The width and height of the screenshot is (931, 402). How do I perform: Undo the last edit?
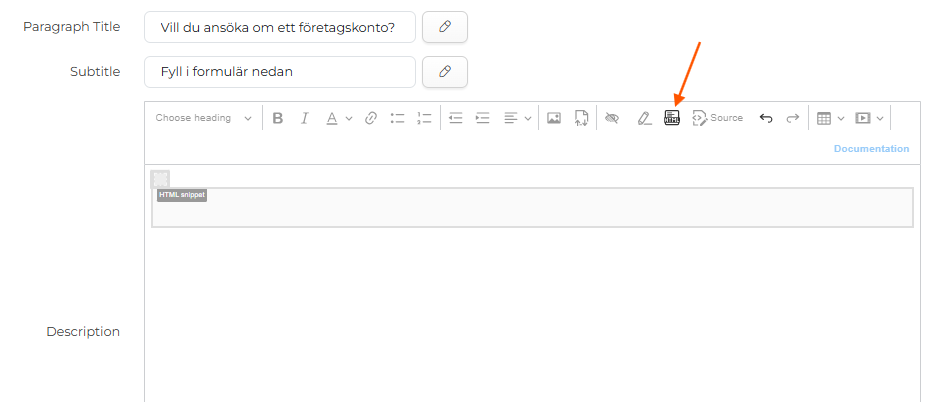coord(766,118)
